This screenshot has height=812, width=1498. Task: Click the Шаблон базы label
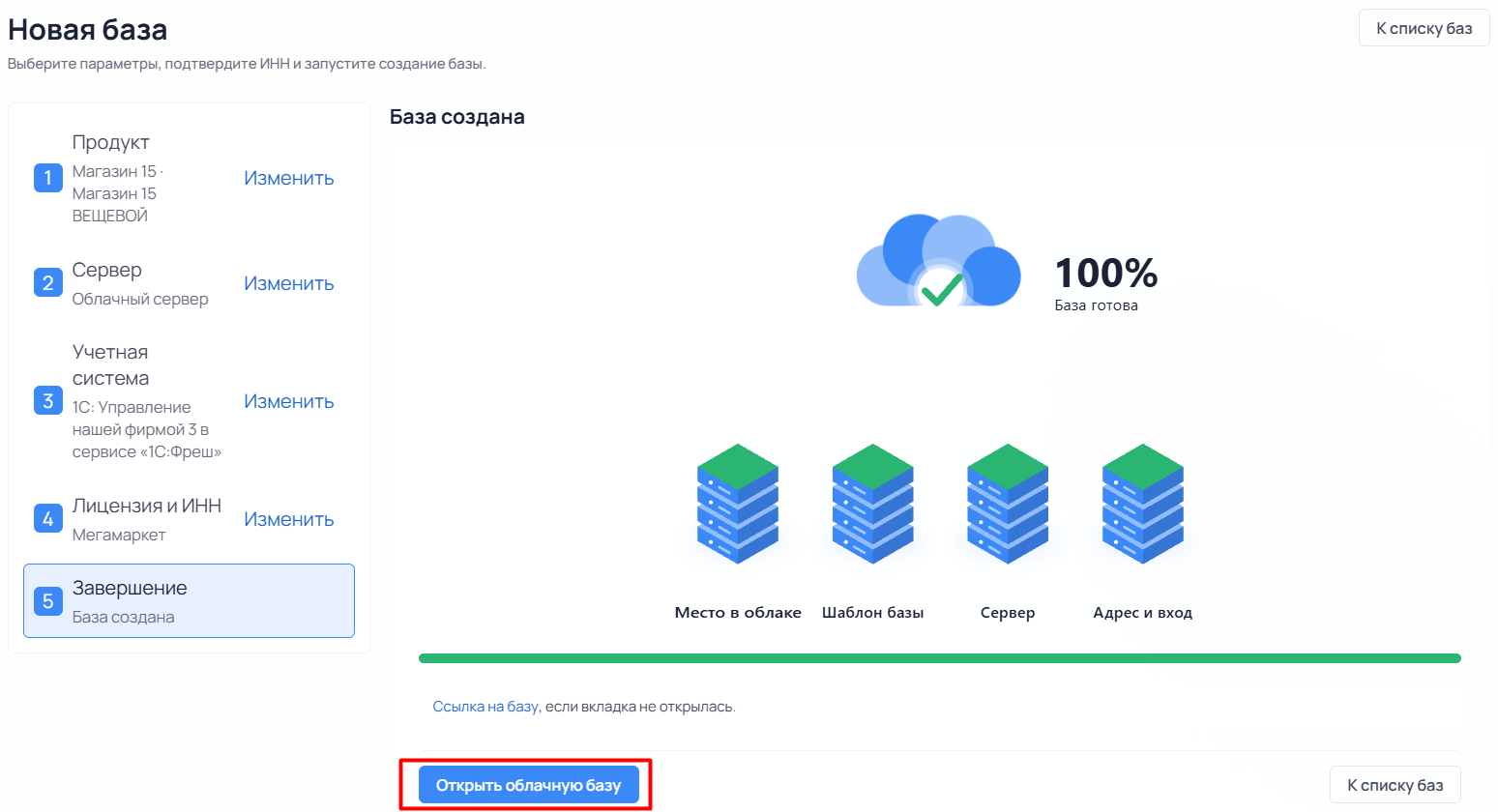pos(873,613)
